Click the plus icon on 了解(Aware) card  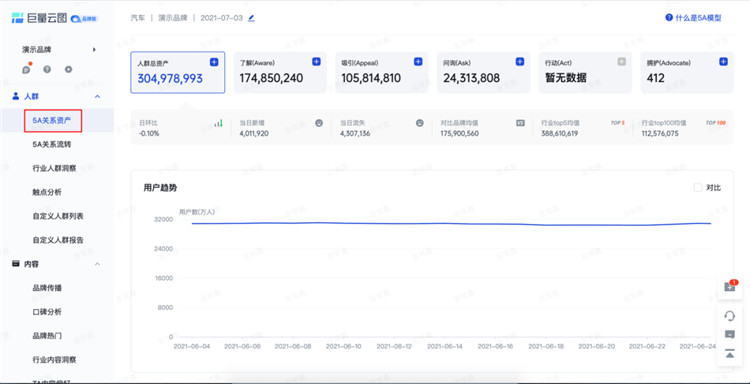tap(316, 62)
